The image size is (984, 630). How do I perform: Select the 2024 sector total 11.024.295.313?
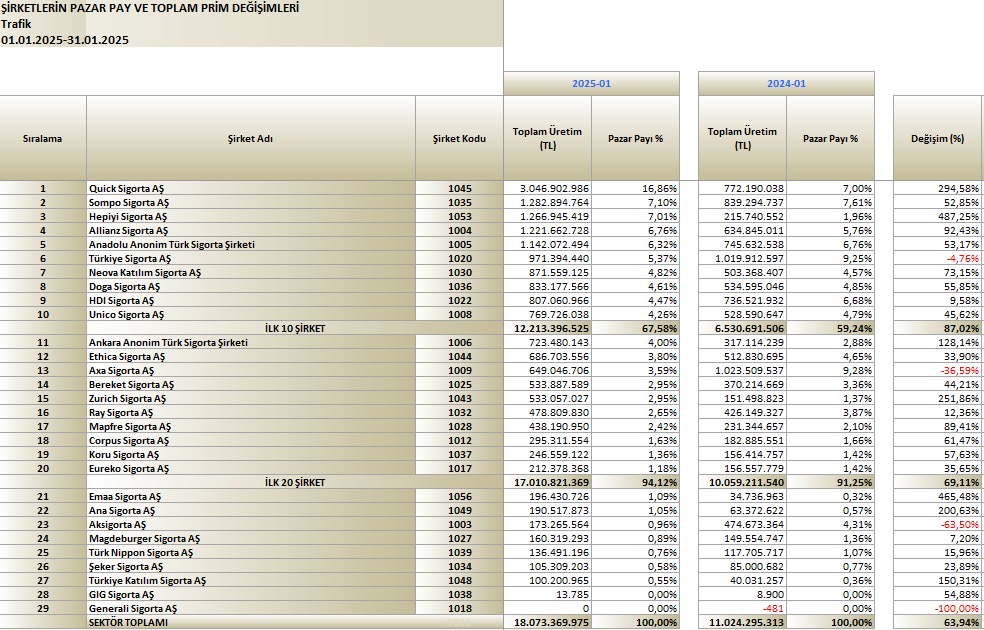coord(742,622)
